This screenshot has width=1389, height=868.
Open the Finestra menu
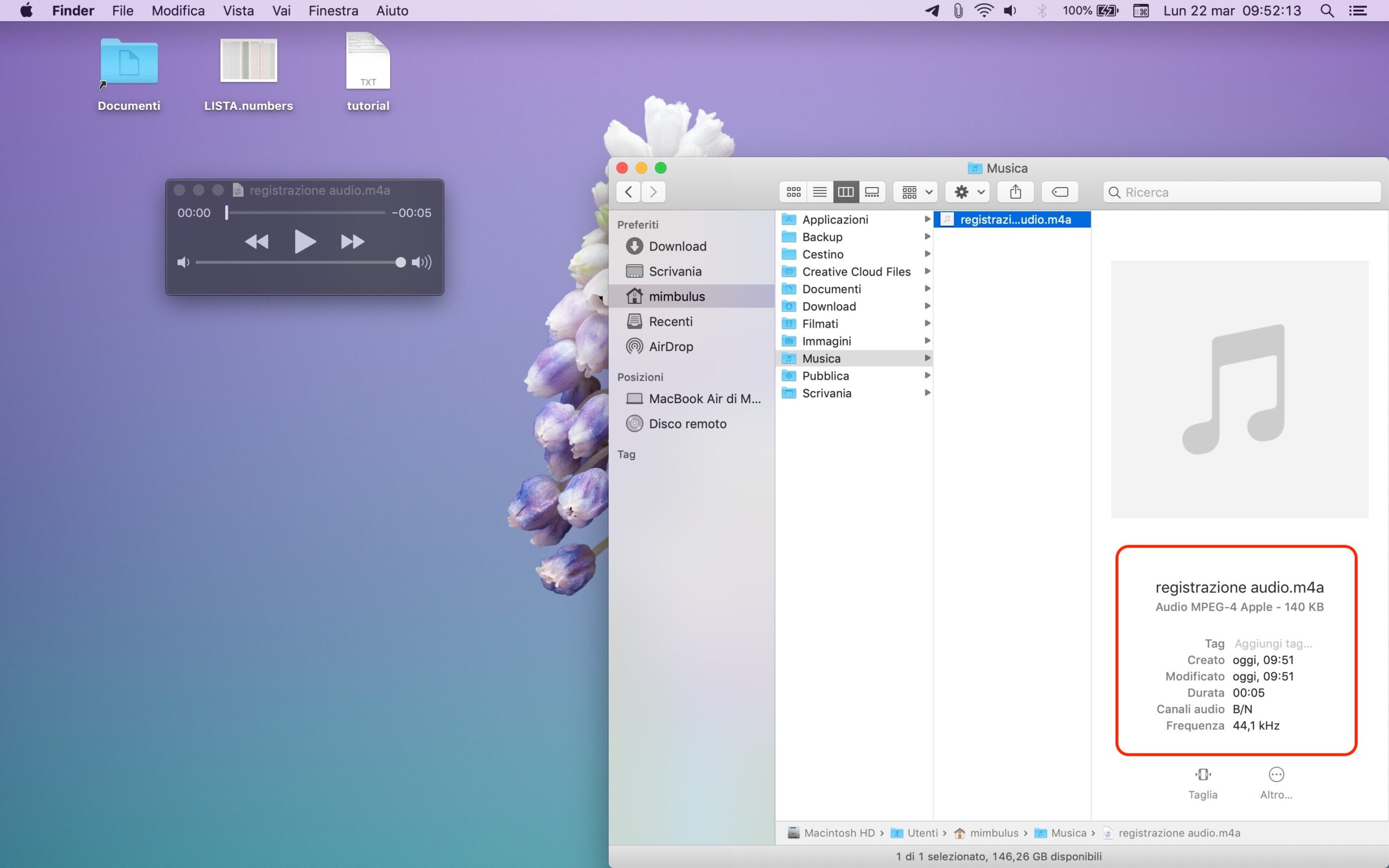333,11
